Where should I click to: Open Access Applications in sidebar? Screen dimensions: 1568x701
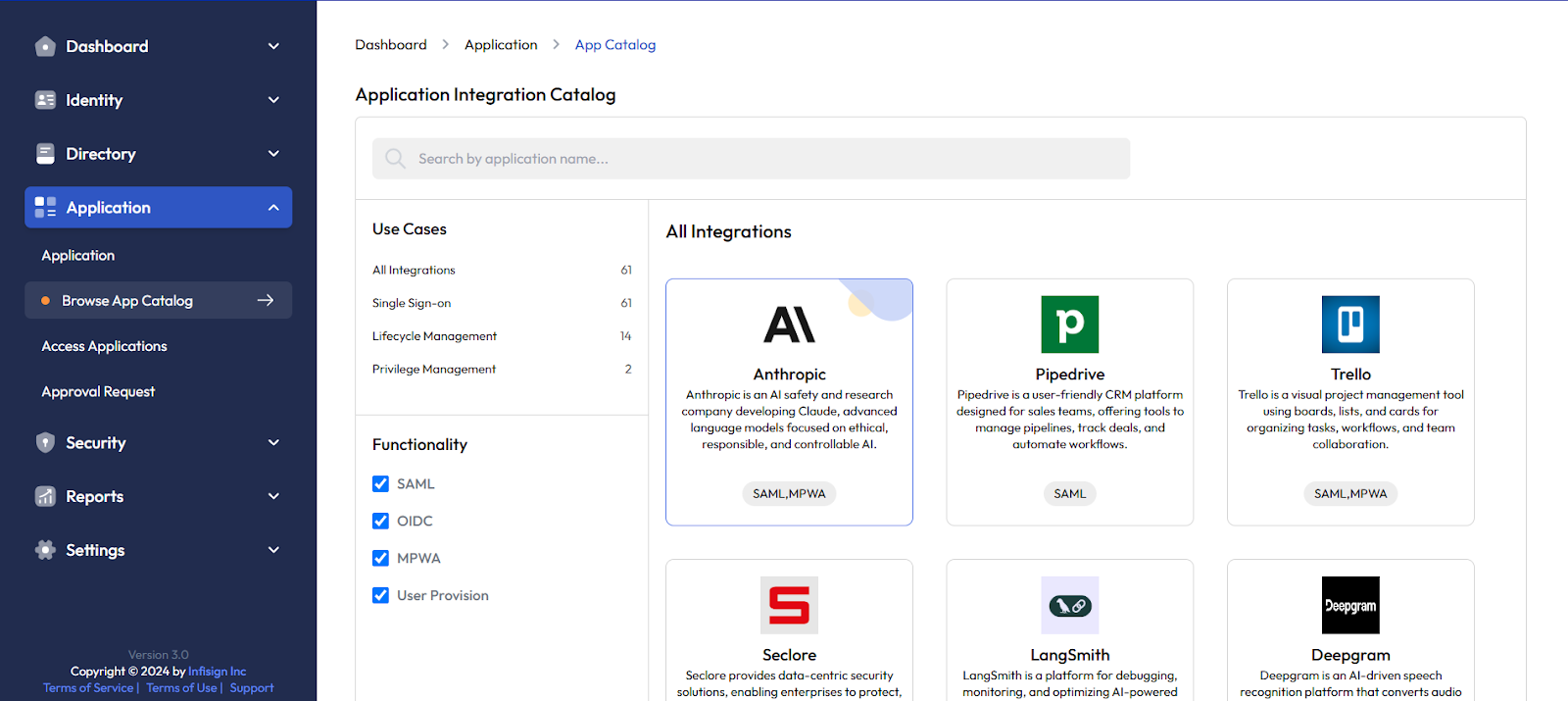[104, 346]
